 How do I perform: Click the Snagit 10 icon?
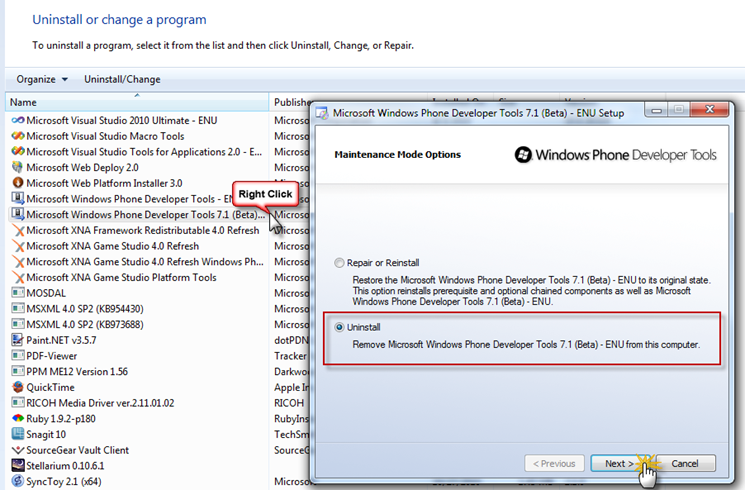tap(18, 434)
